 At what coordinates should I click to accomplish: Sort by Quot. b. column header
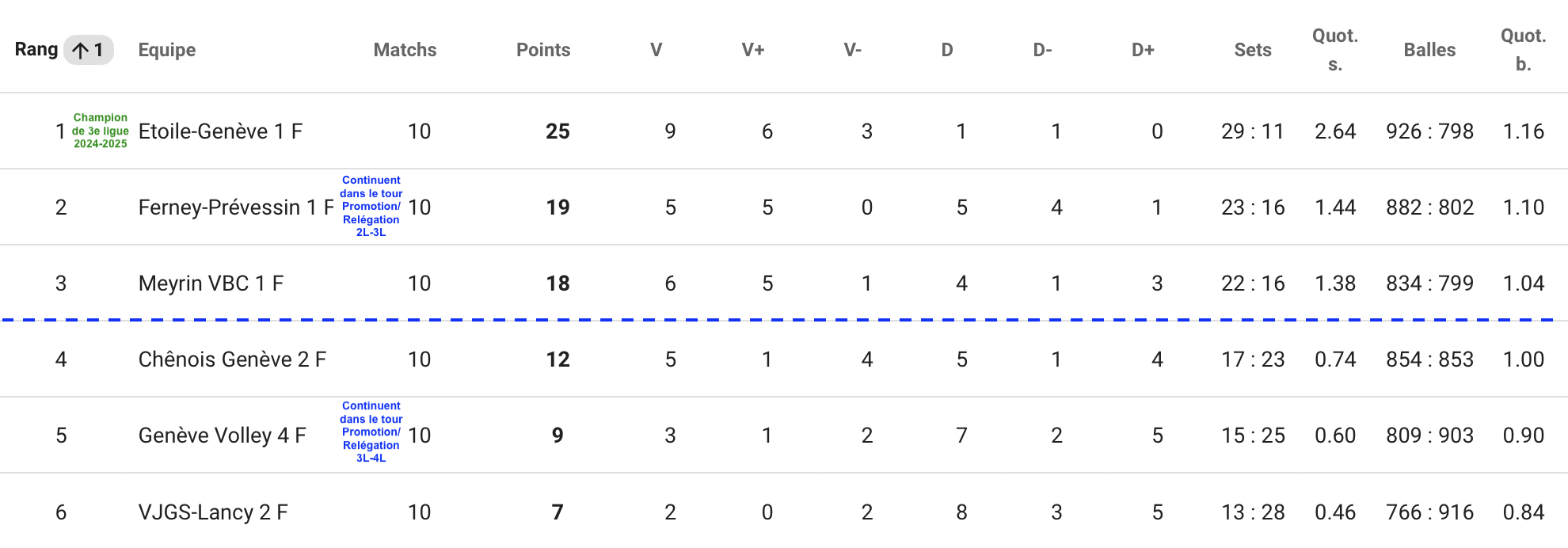pyautogui.click(x=1524, y=50)
